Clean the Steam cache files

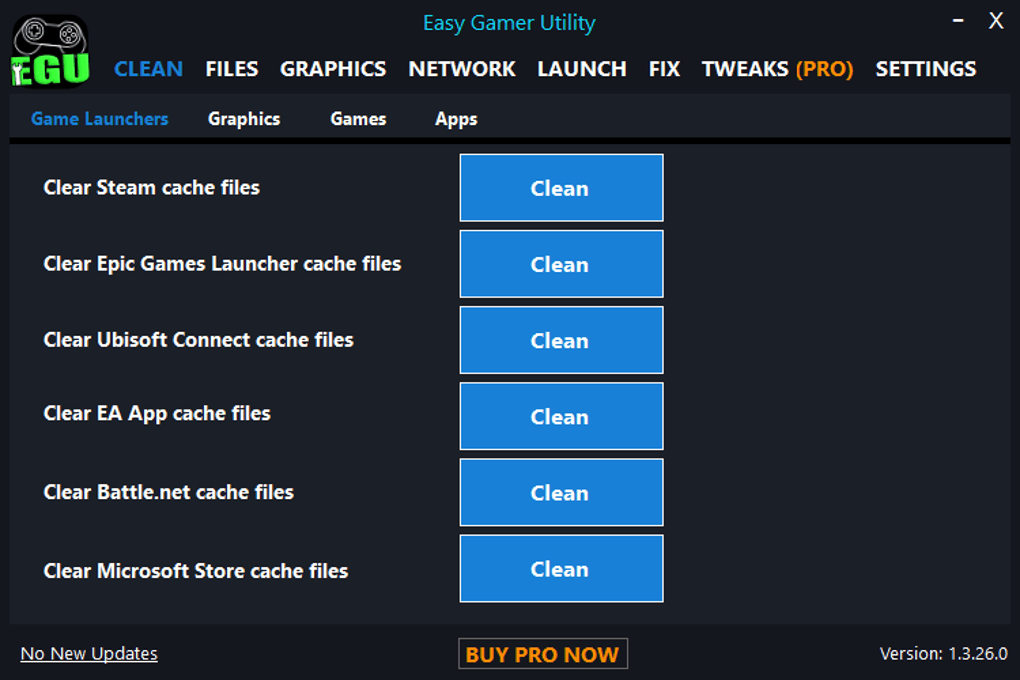561,188
